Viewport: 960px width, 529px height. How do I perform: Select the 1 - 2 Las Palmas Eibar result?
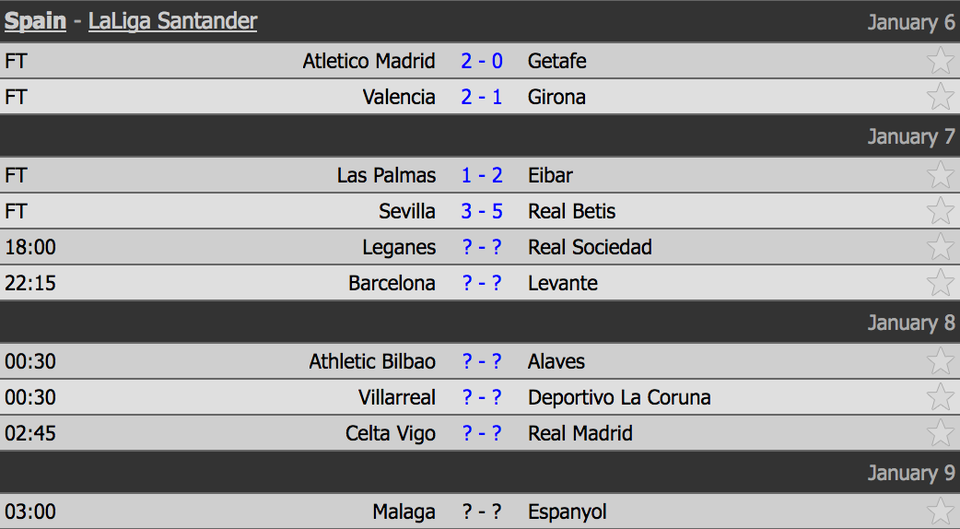(482, 175)
